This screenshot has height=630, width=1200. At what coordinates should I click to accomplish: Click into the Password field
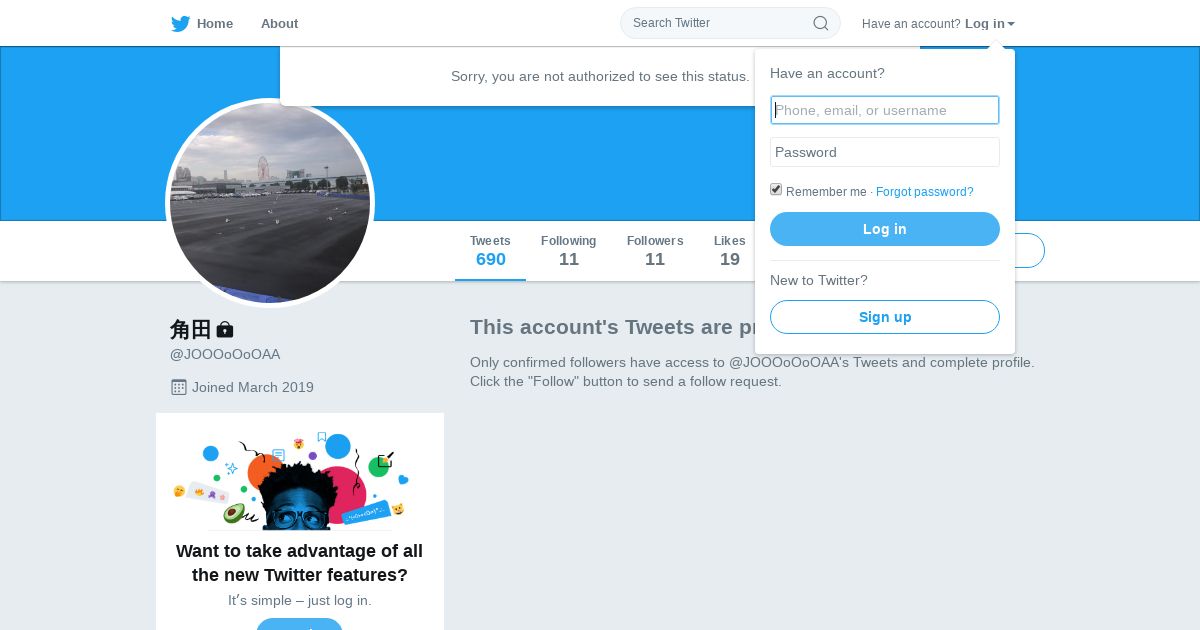pos(885,152)
